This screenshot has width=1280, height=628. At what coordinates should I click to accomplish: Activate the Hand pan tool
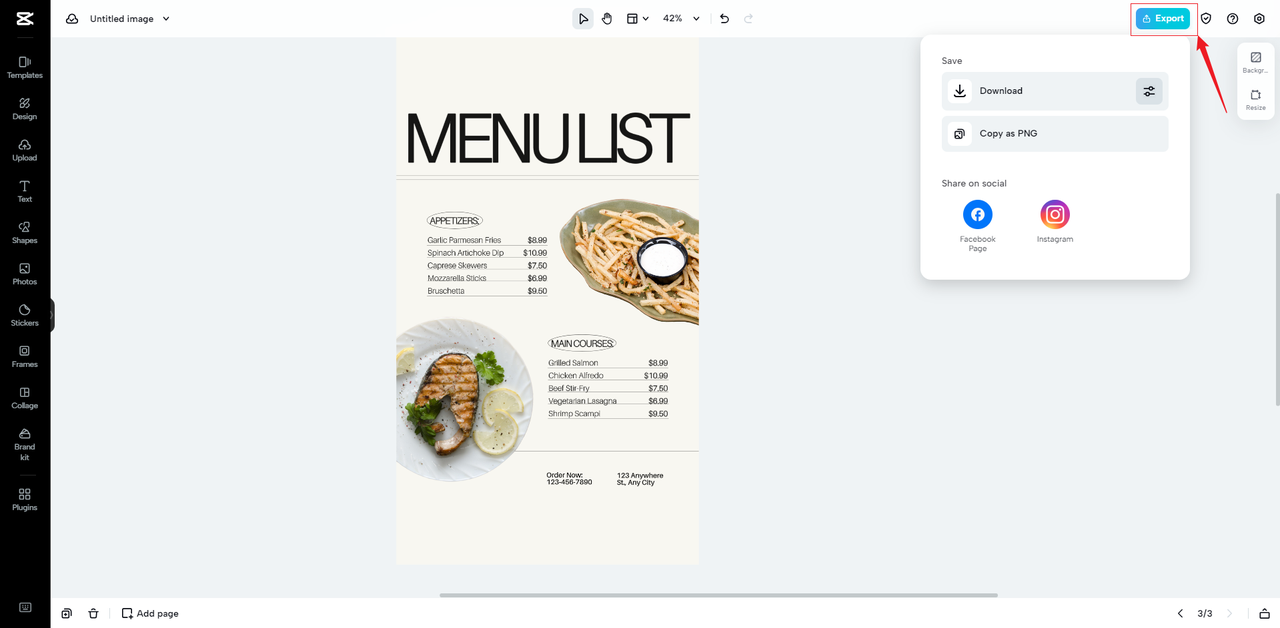click(x=607, y=19)
